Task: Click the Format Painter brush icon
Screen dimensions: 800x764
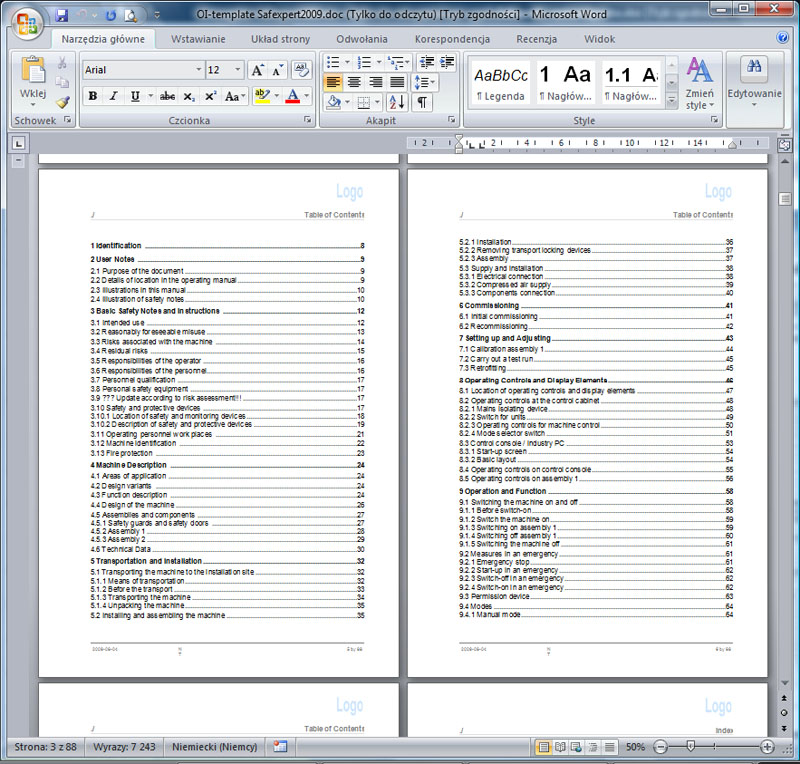Action: 62,102
